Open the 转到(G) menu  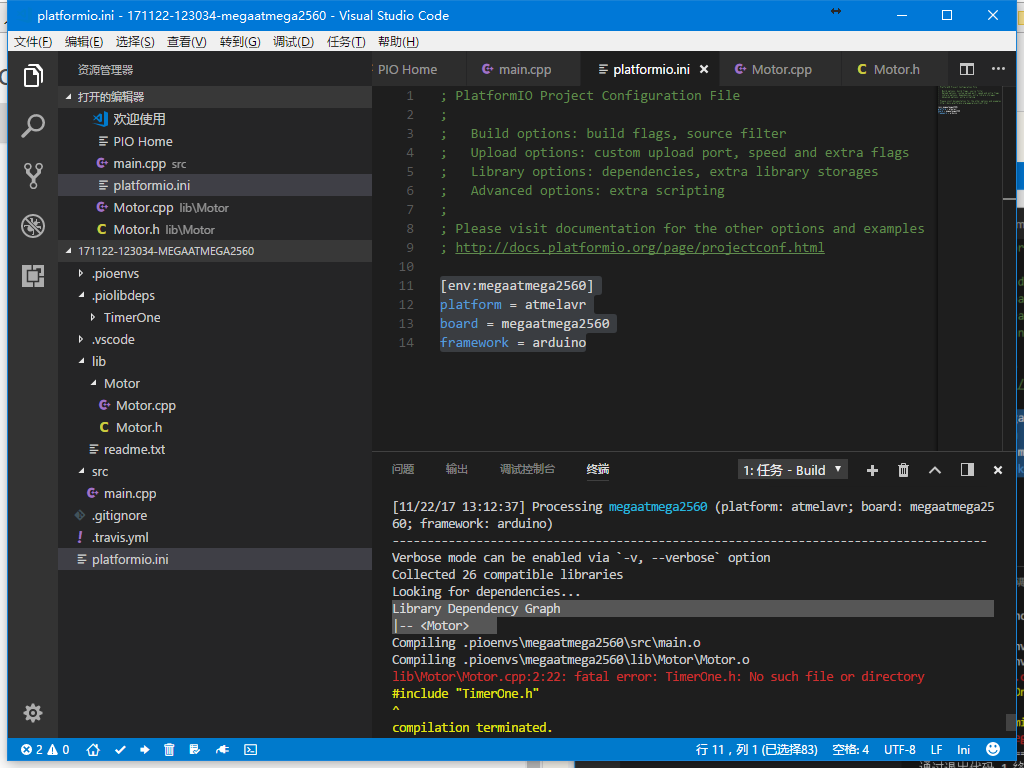click(x=240, y=42)
